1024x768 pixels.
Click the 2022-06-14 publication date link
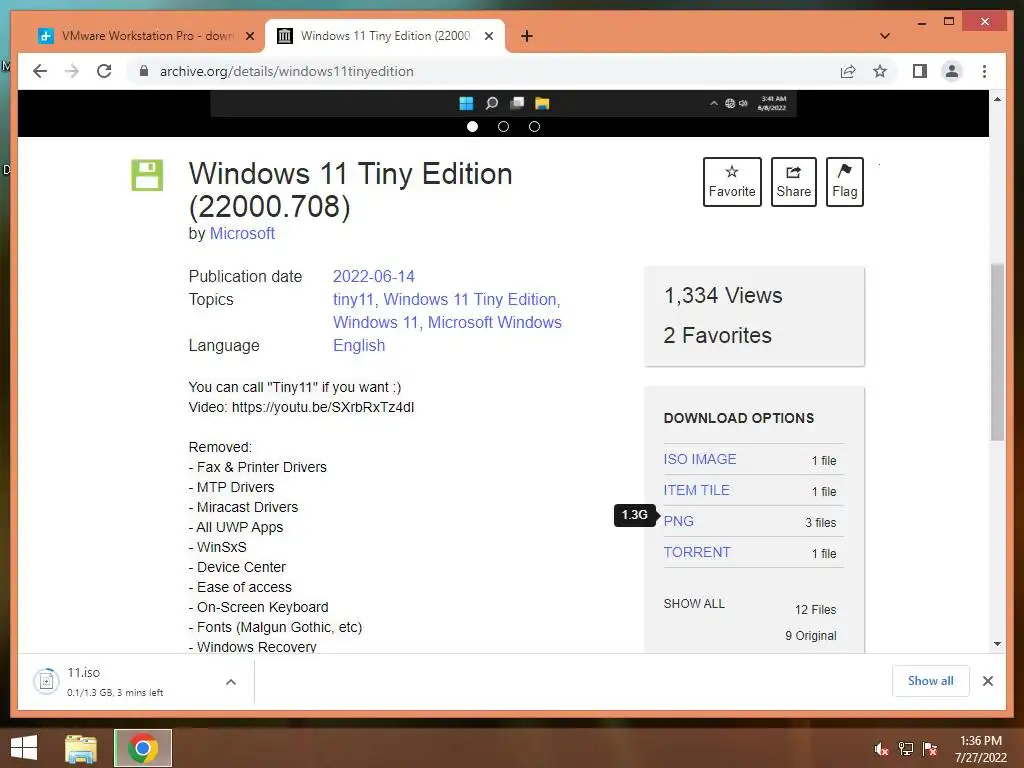coord(374,276)
